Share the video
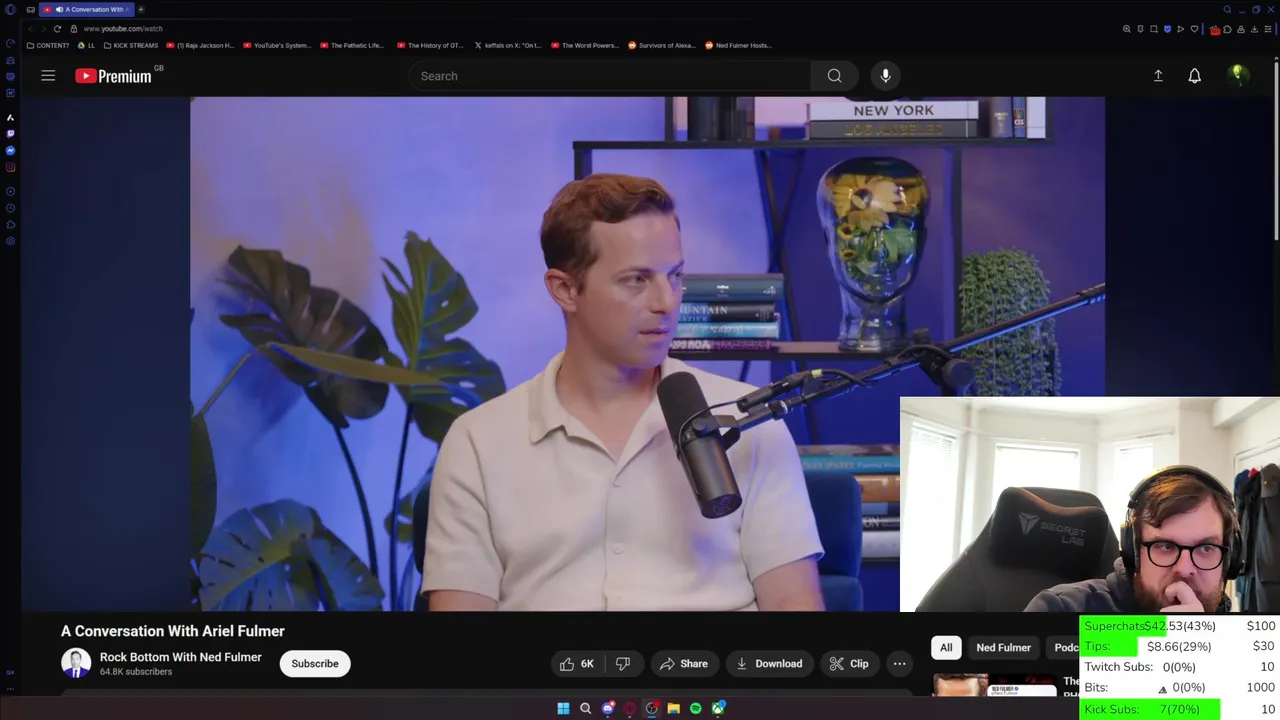Screen dimensions: 1280x720 click(x=684, y=664)
